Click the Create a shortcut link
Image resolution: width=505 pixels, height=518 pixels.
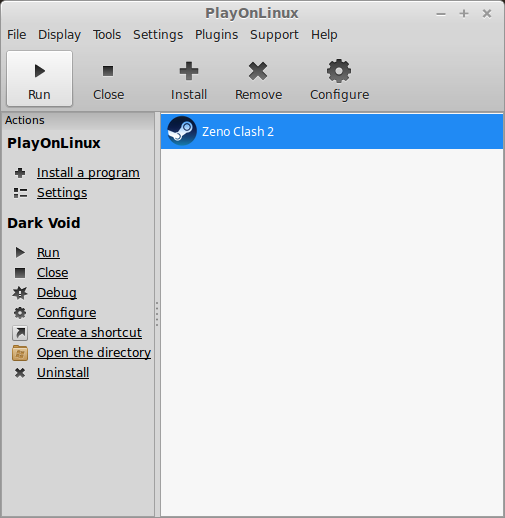pos(89,333)
